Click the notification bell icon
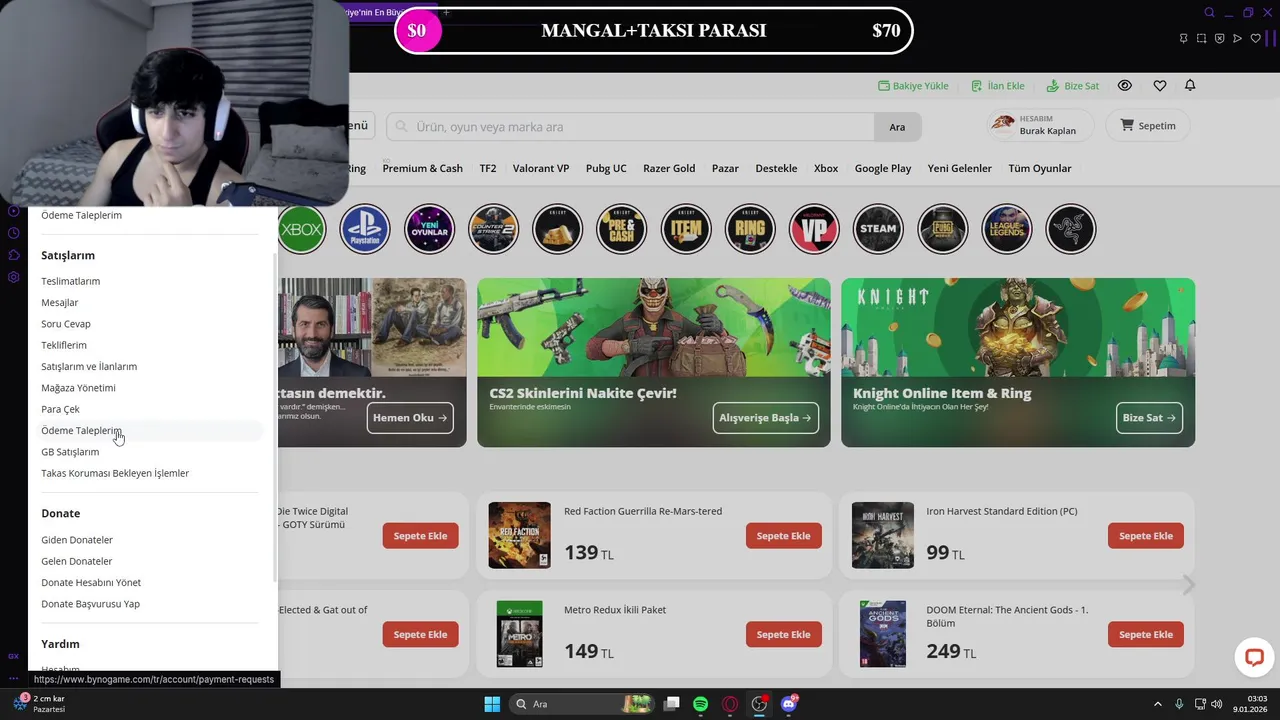The width and height of the screenshot is (1280, 720). (1190, 86)
